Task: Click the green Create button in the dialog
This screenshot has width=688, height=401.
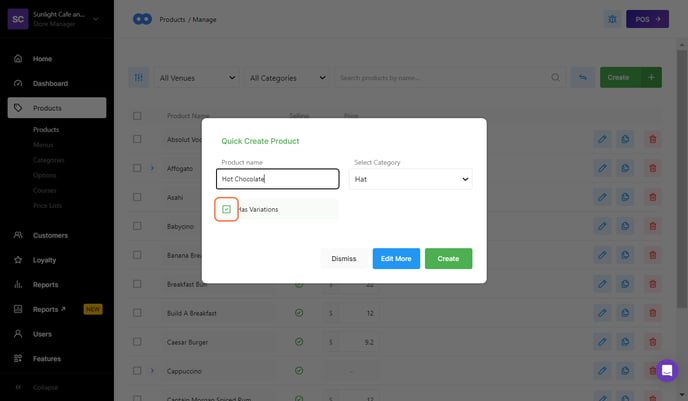Action: [448, 258]
